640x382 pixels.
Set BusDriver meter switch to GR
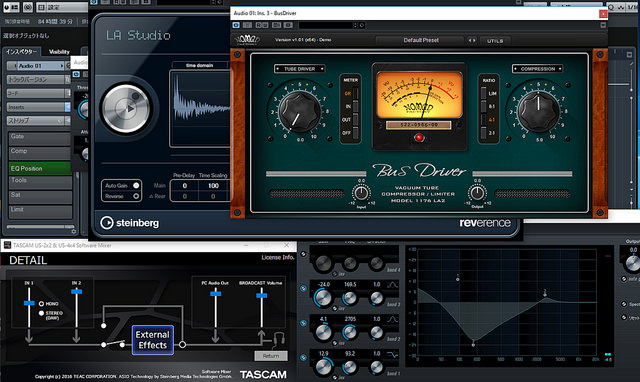pos(355,93)
